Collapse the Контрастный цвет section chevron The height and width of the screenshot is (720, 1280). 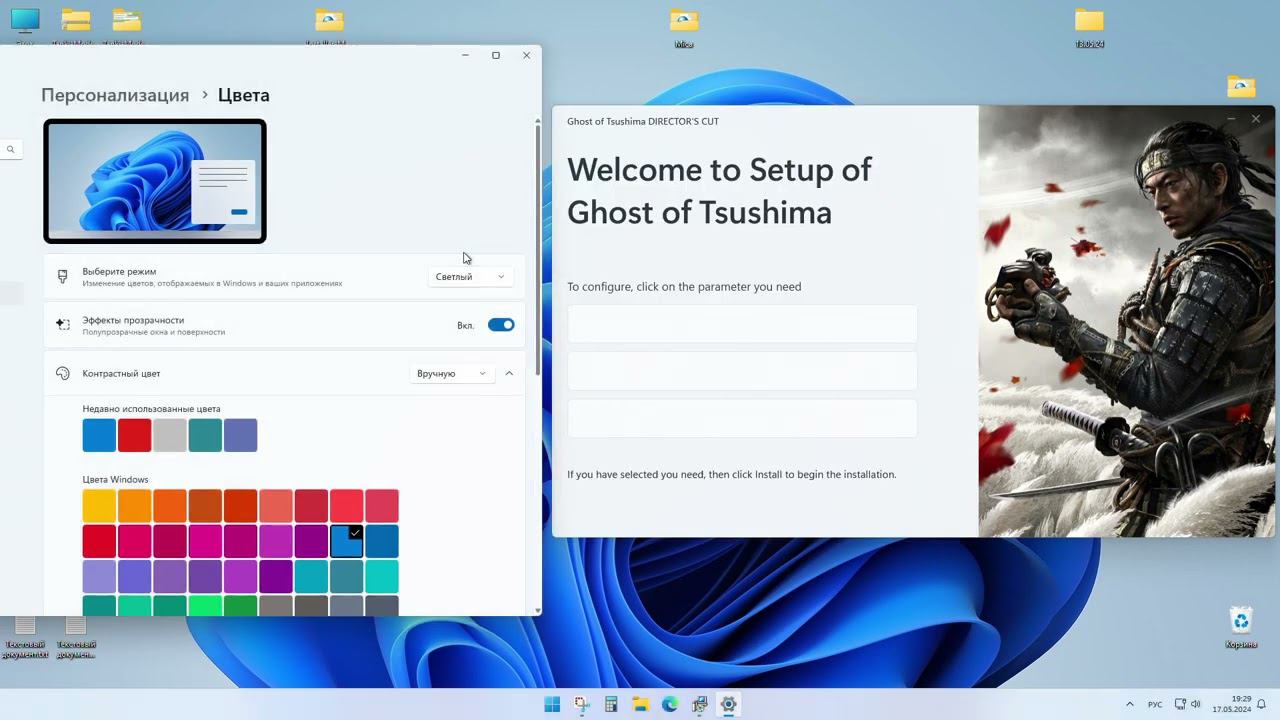pyautogui.click(x=509, y=373)
